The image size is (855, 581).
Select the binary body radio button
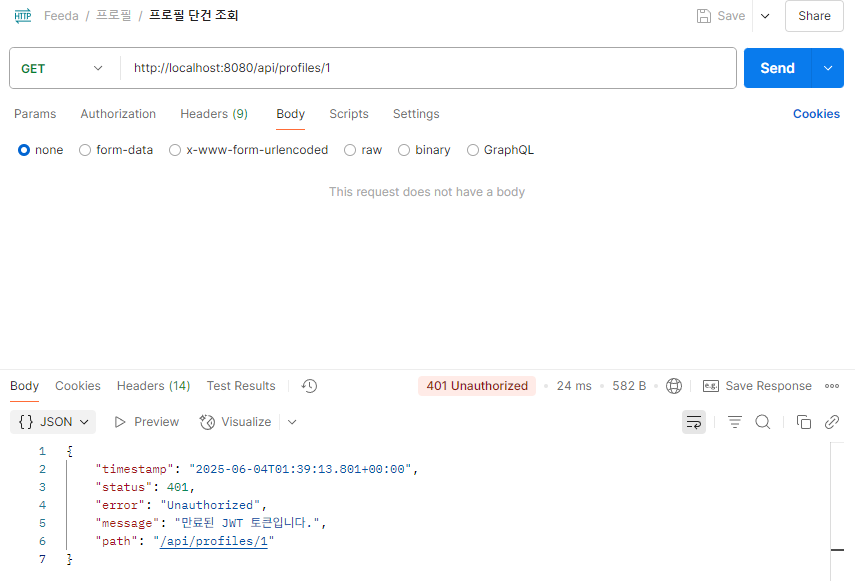404,150
